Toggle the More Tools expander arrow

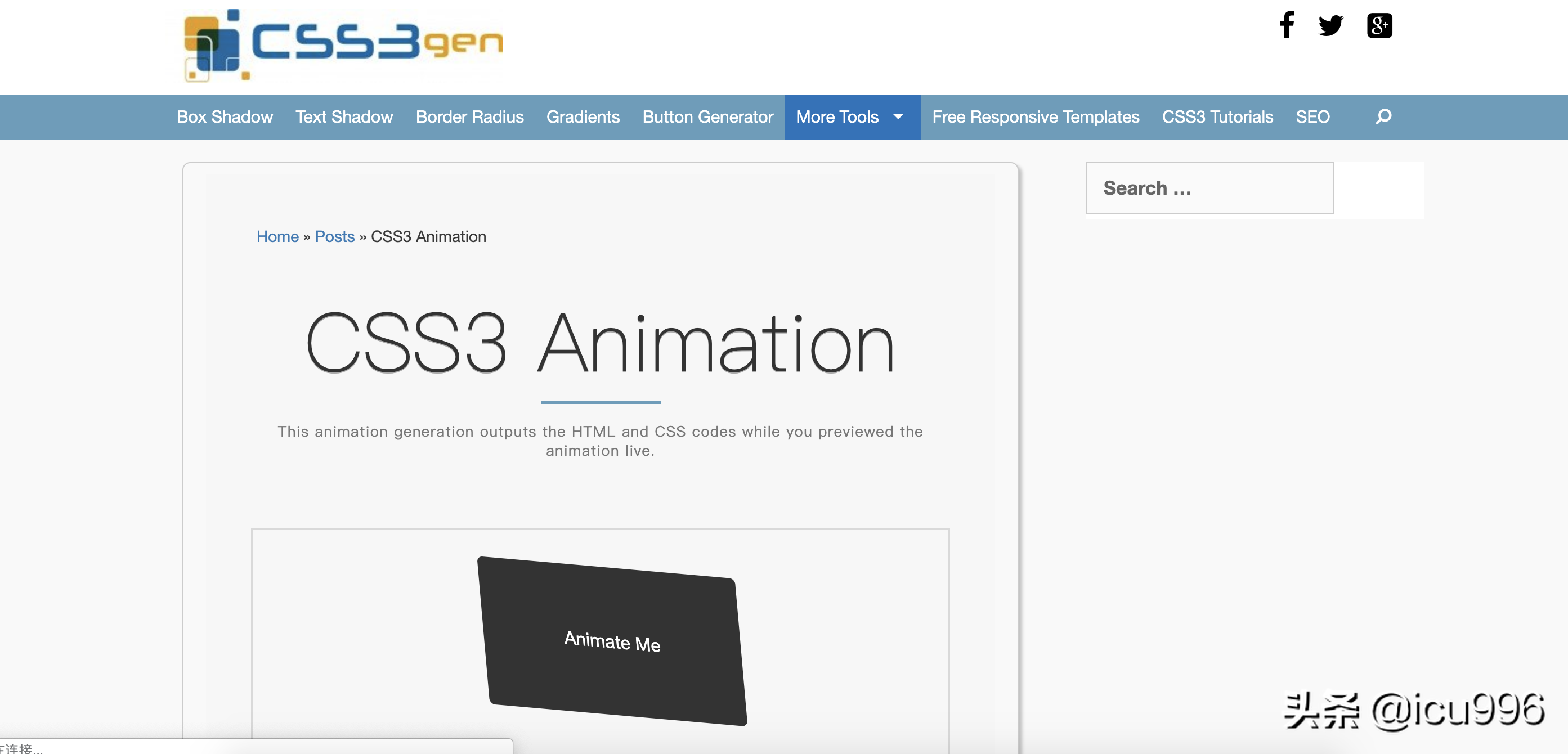pos(898,117)
